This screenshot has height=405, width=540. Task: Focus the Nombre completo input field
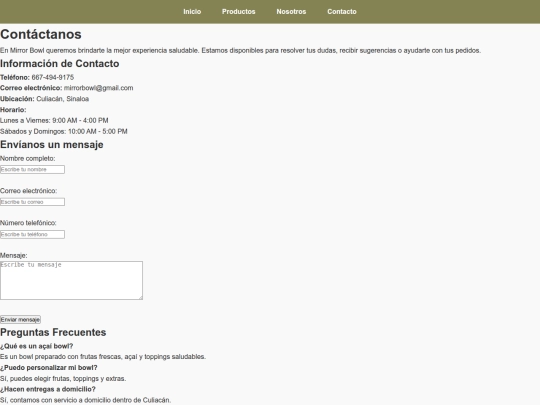click(32, 169)
